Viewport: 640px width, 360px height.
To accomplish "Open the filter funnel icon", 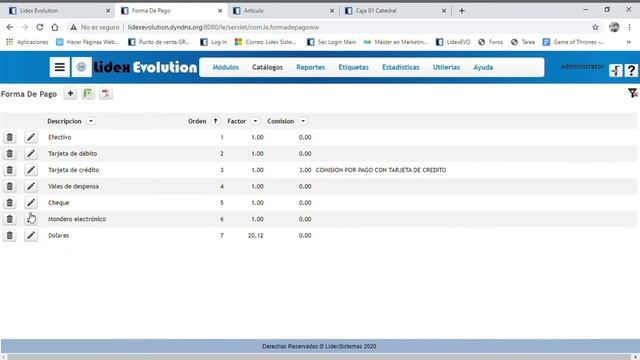I will pos(632,93).
